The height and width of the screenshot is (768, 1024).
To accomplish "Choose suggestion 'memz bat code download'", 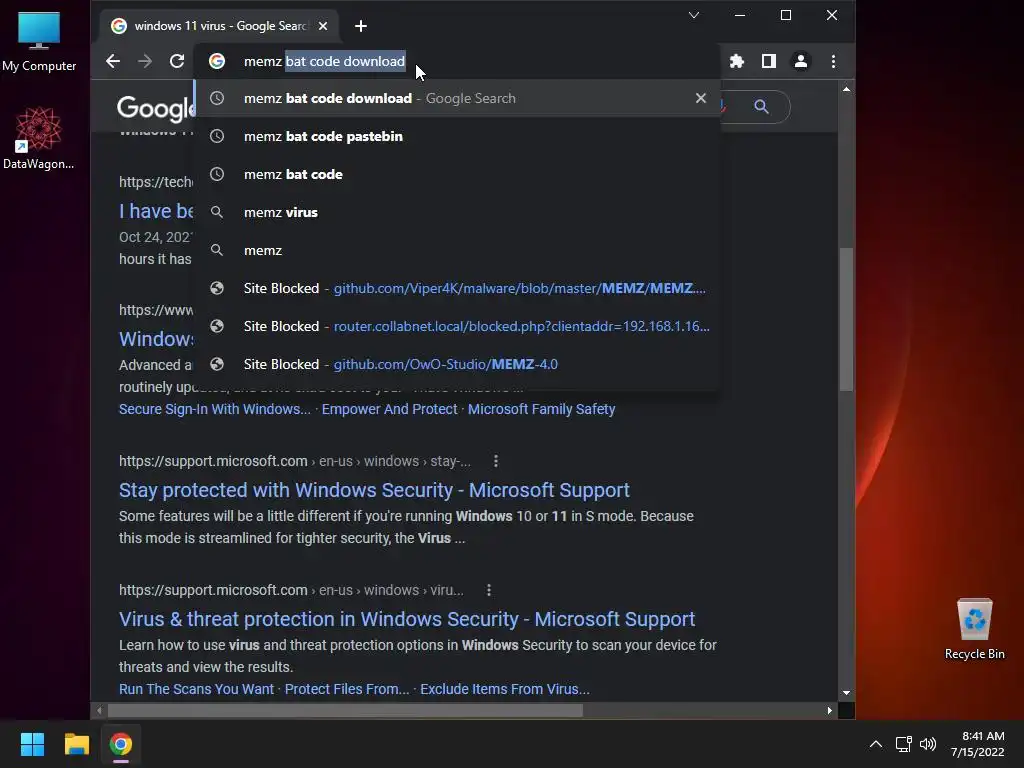I will (x=458, y=99).
